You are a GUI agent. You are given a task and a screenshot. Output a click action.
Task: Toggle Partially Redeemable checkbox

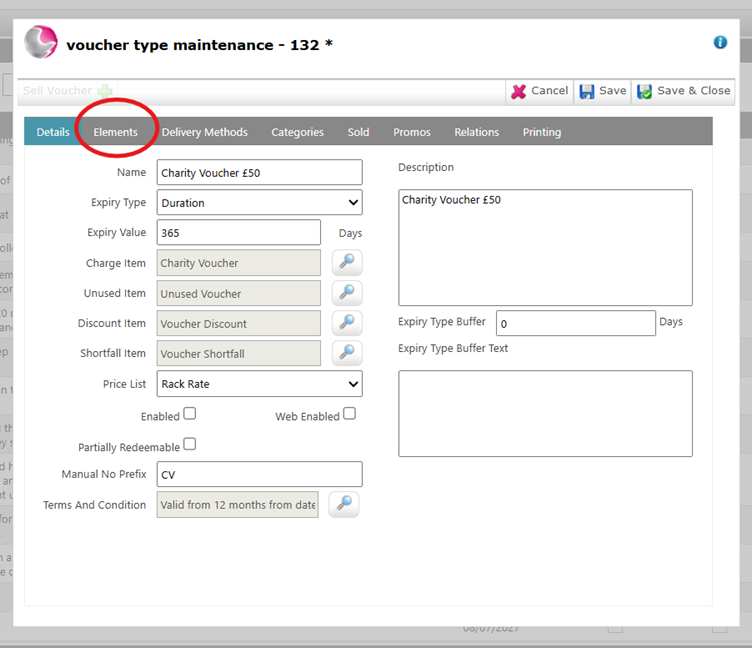190,444
